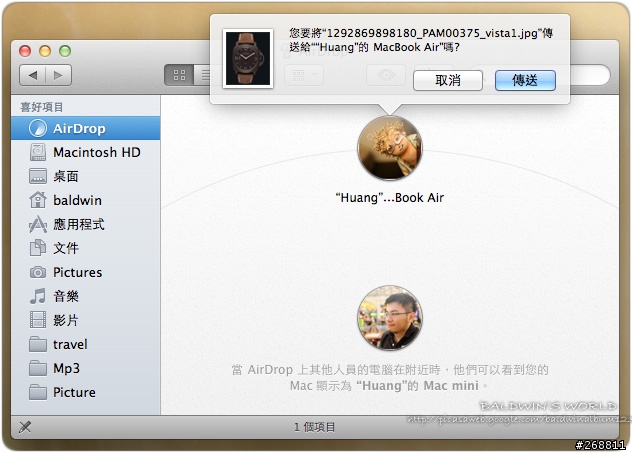Select 桌面 sidebar label
Screen dimensions: 632x453
(66, 176)
